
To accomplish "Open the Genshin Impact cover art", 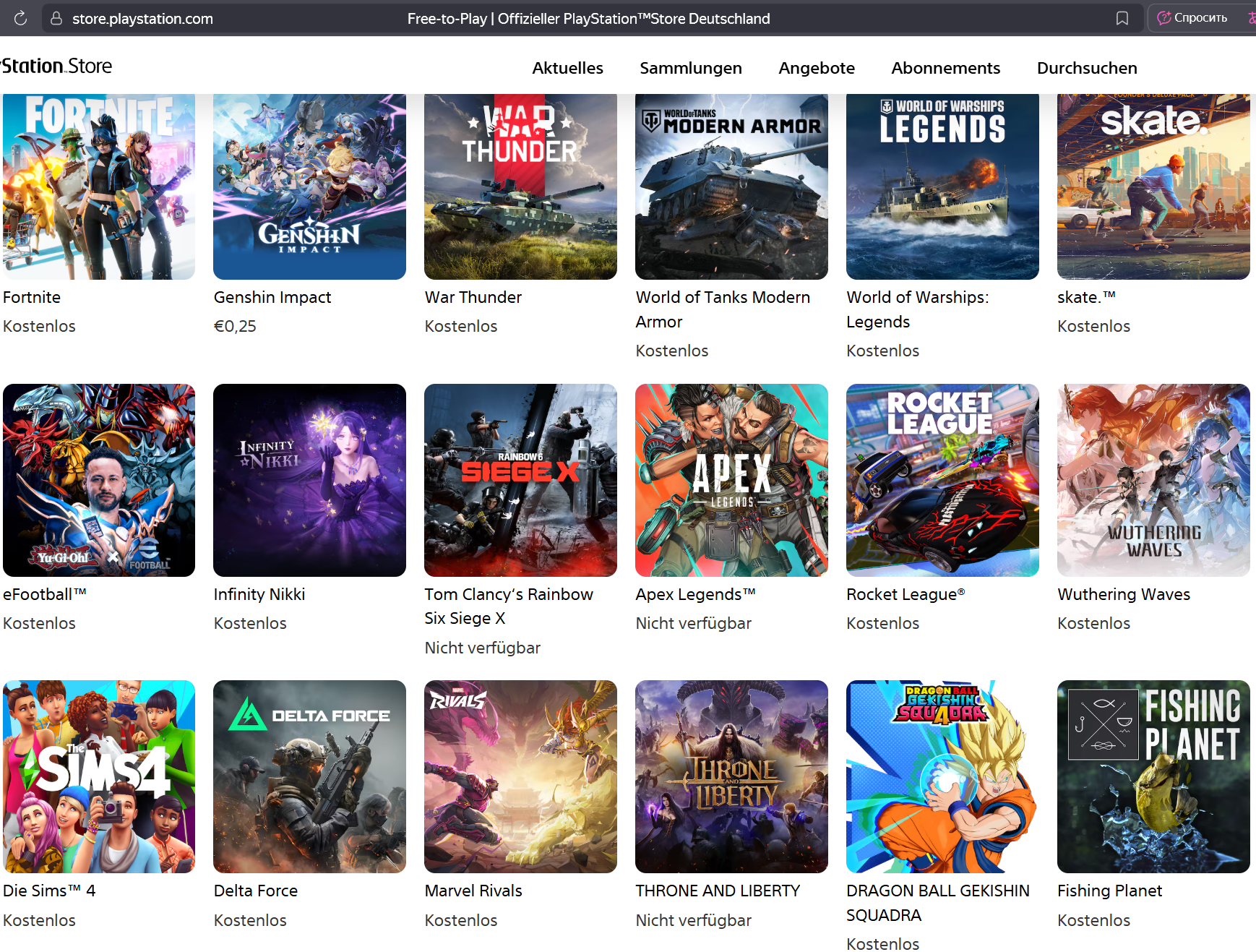I will [x=309, y=186].
